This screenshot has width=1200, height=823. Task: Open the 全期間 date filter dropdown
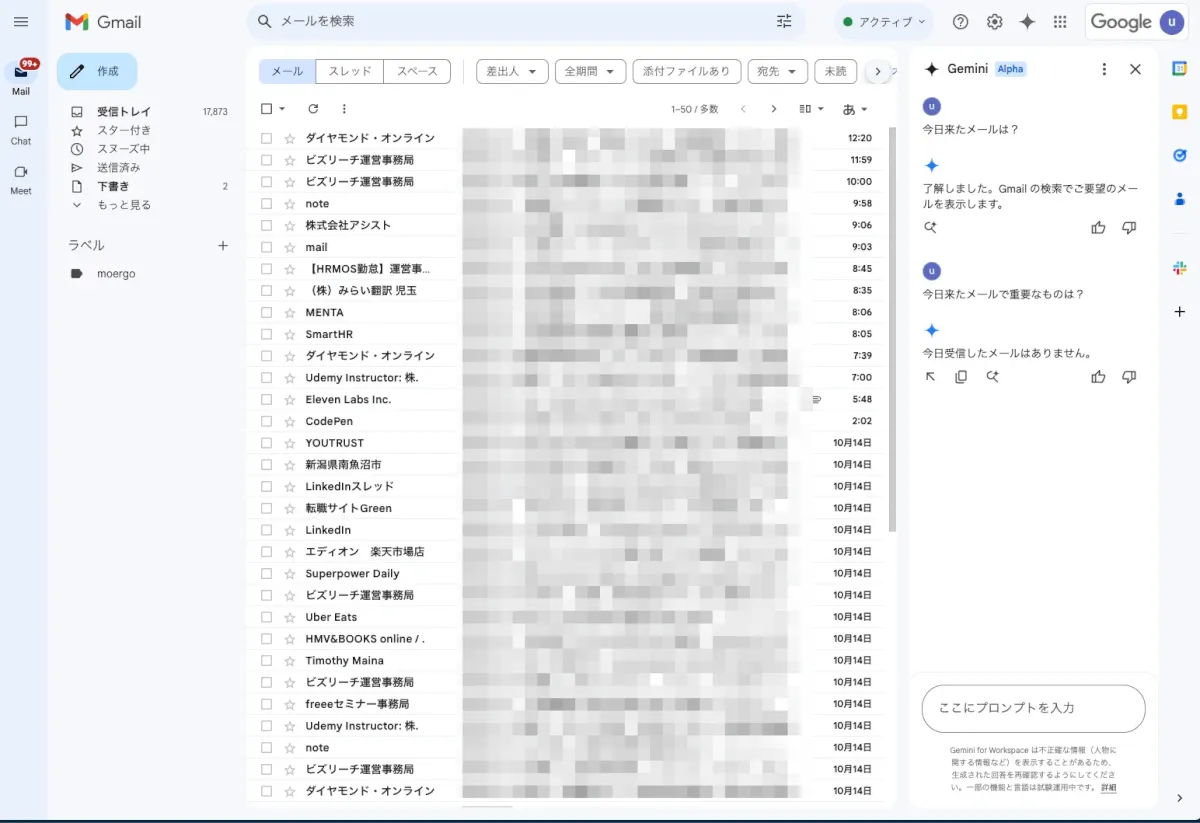590,72
